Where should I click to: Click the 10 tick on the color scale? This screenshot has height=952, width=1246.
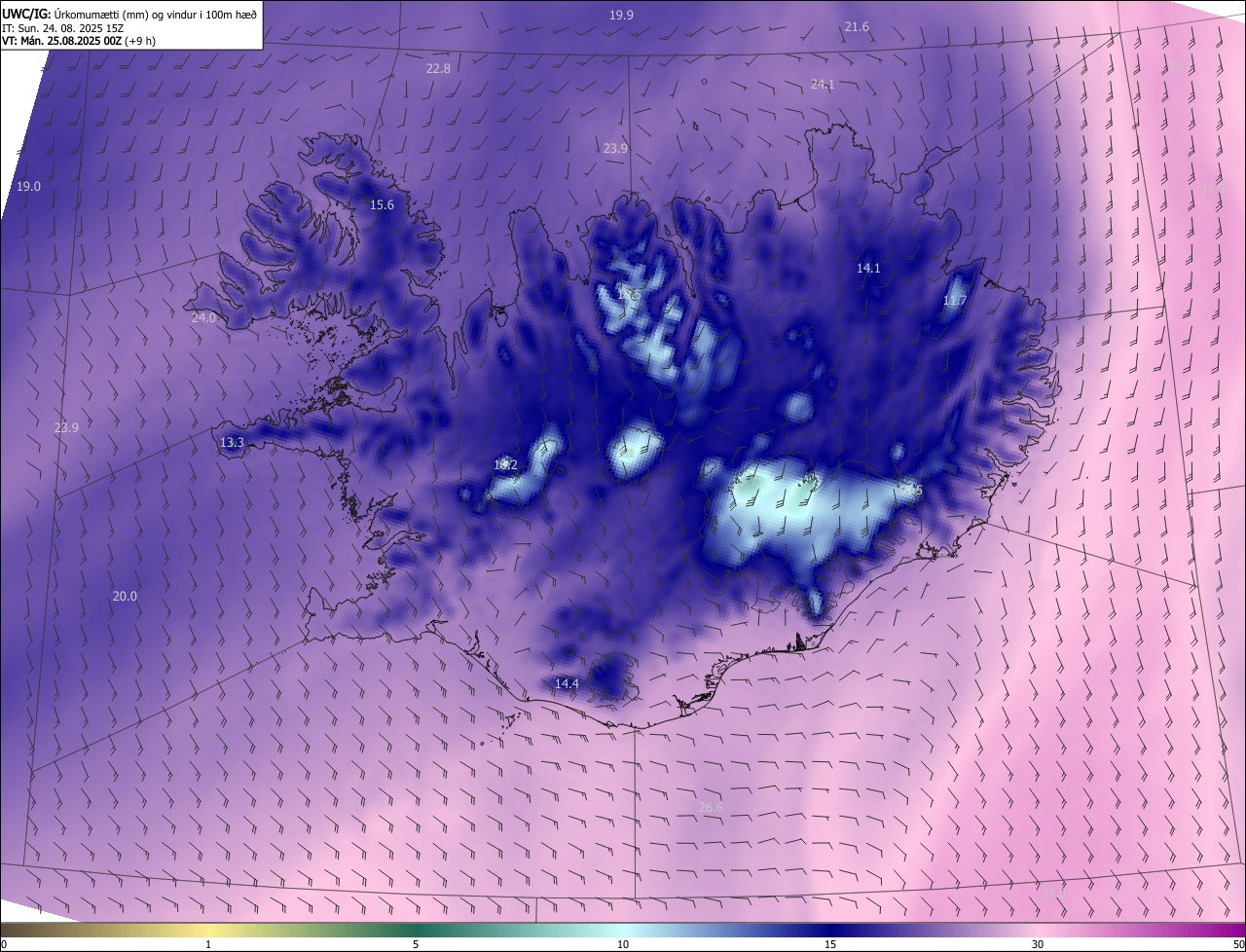coord(623,944)
